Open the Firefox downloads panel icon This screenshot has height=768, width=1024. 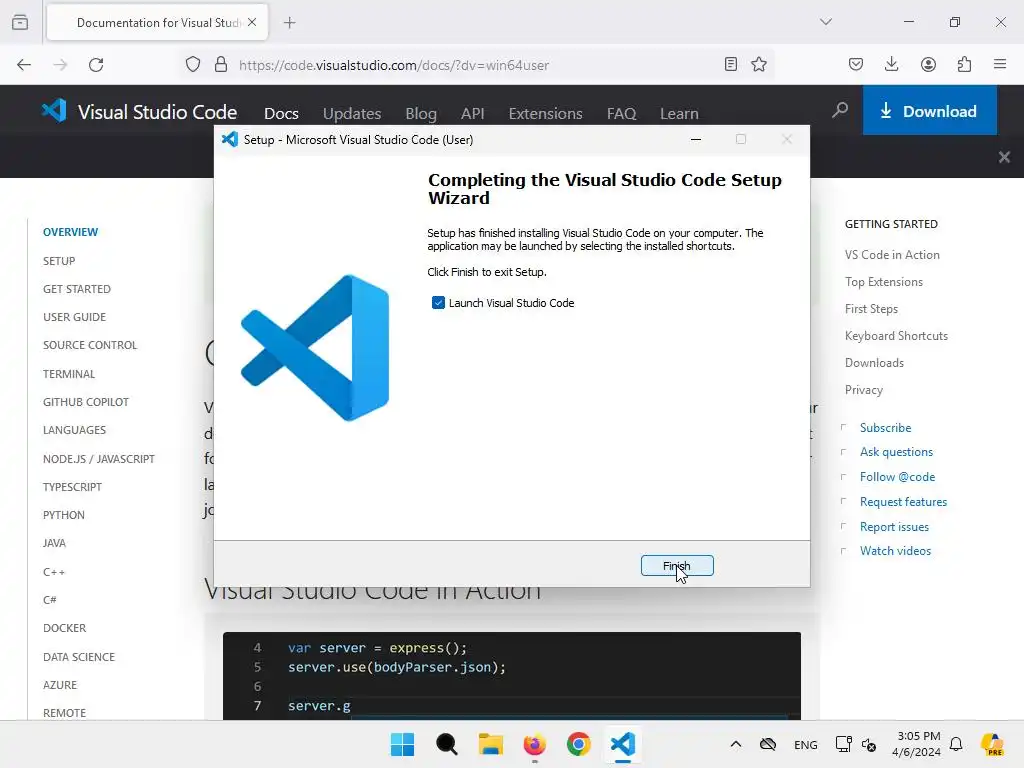tap(891, 64)
